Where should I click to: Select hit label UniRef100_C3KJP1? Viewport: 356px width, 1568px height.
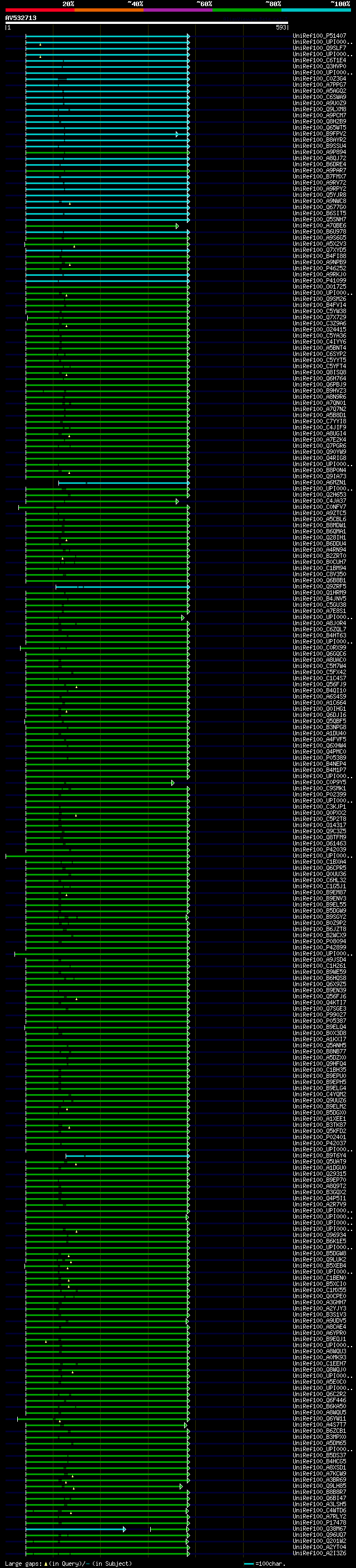(319, 807)
